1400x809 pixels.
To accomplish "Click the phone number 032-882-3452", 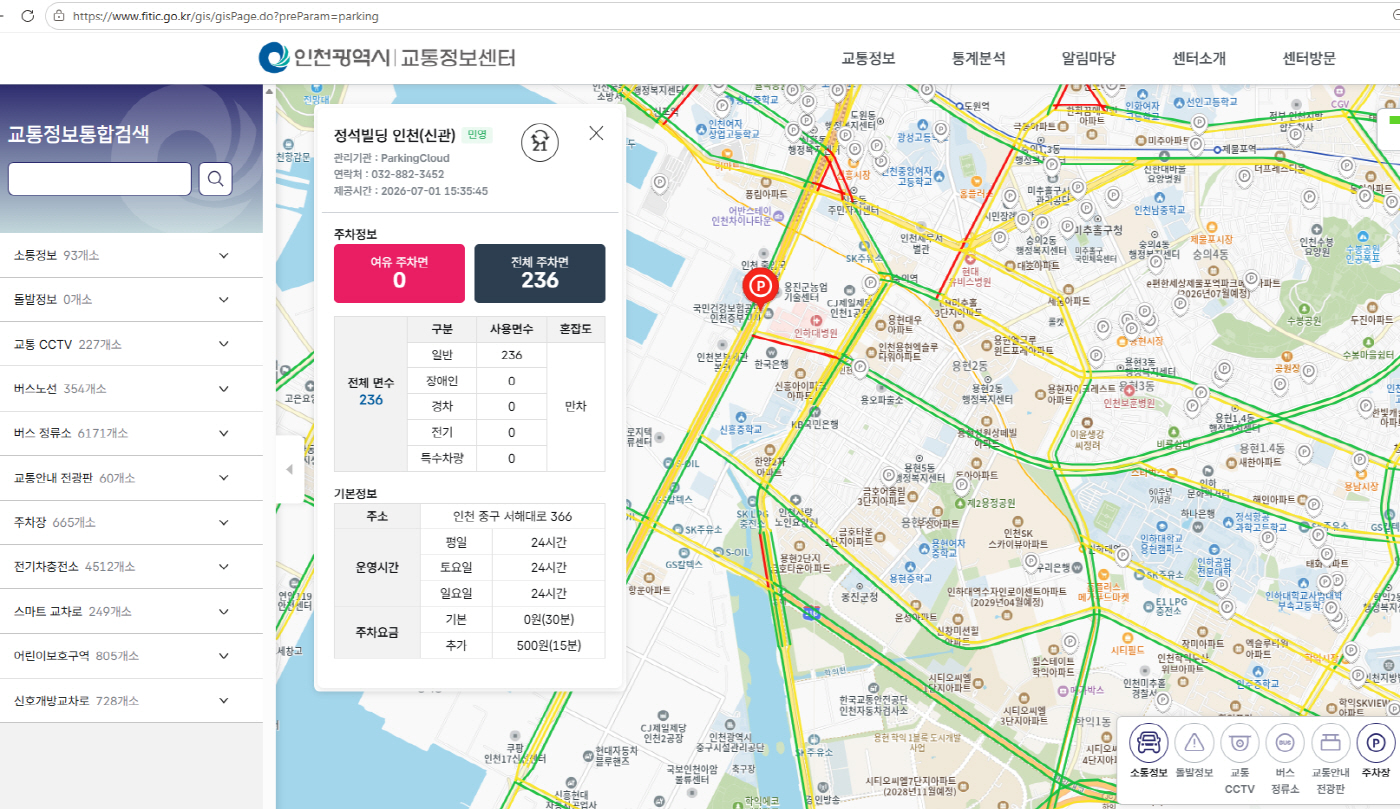I will pos(408,174).
